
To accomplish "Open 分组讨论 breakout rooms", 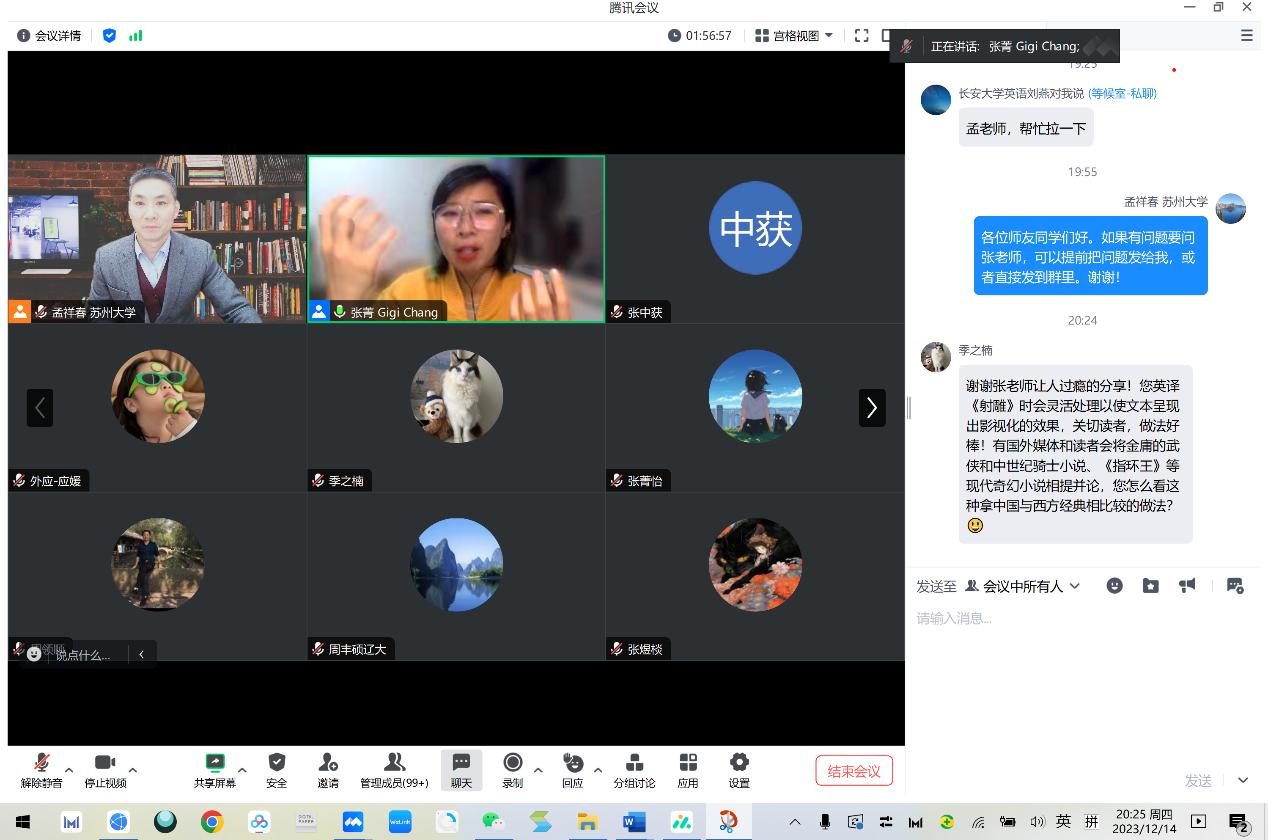I will (x=634, y=764).
